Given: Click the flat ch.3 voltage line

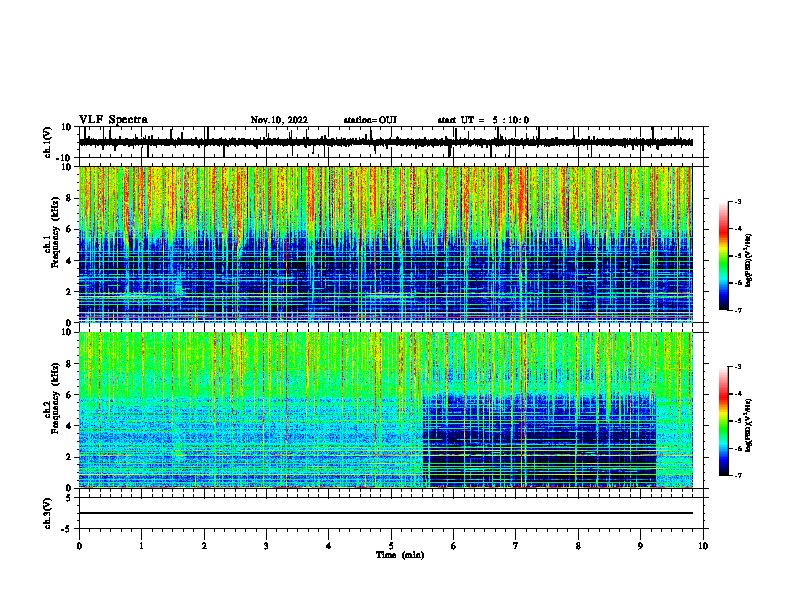Looking at the screenshot, I should coord(386,513).
